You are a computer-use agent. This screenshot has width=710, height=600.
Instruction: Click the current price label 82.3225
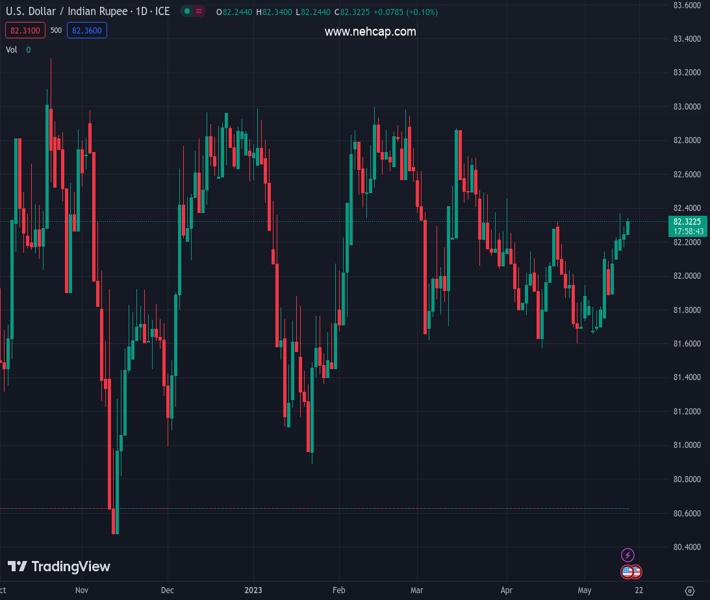point(689,222)
